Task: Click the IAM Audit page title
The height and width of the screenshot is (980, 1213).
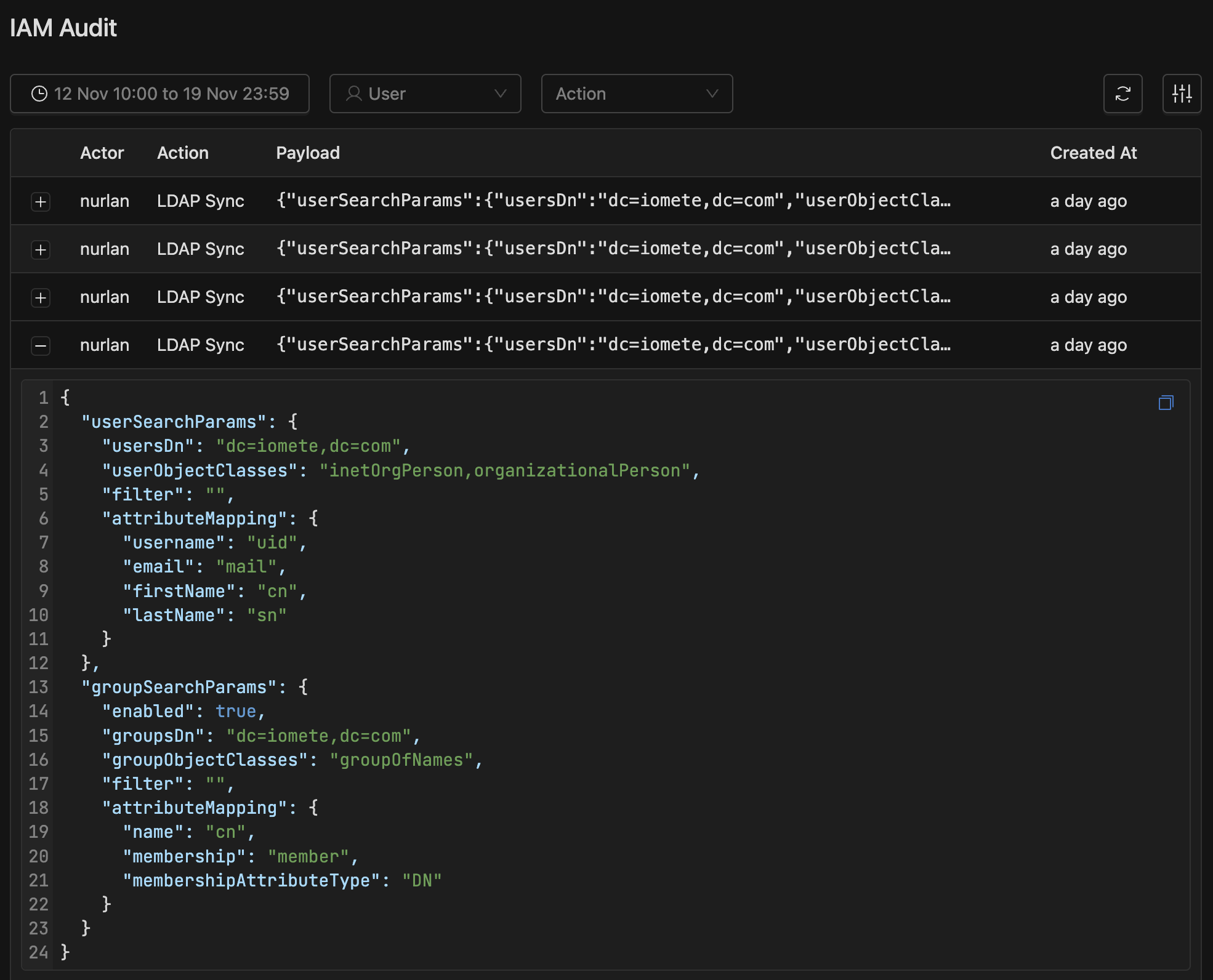Action: click(x=63, y=28)
